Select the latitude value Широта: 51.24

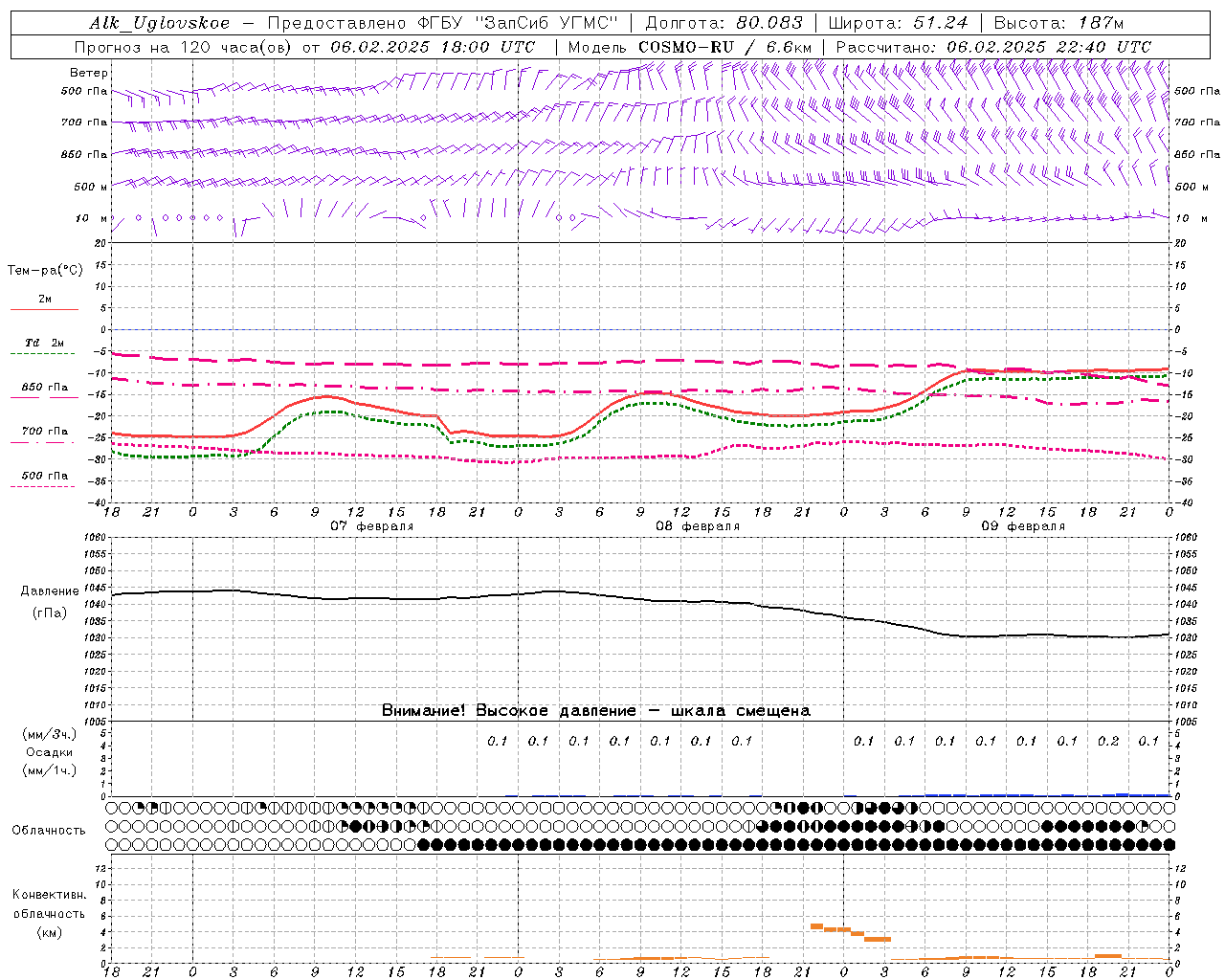coord(898,23)
